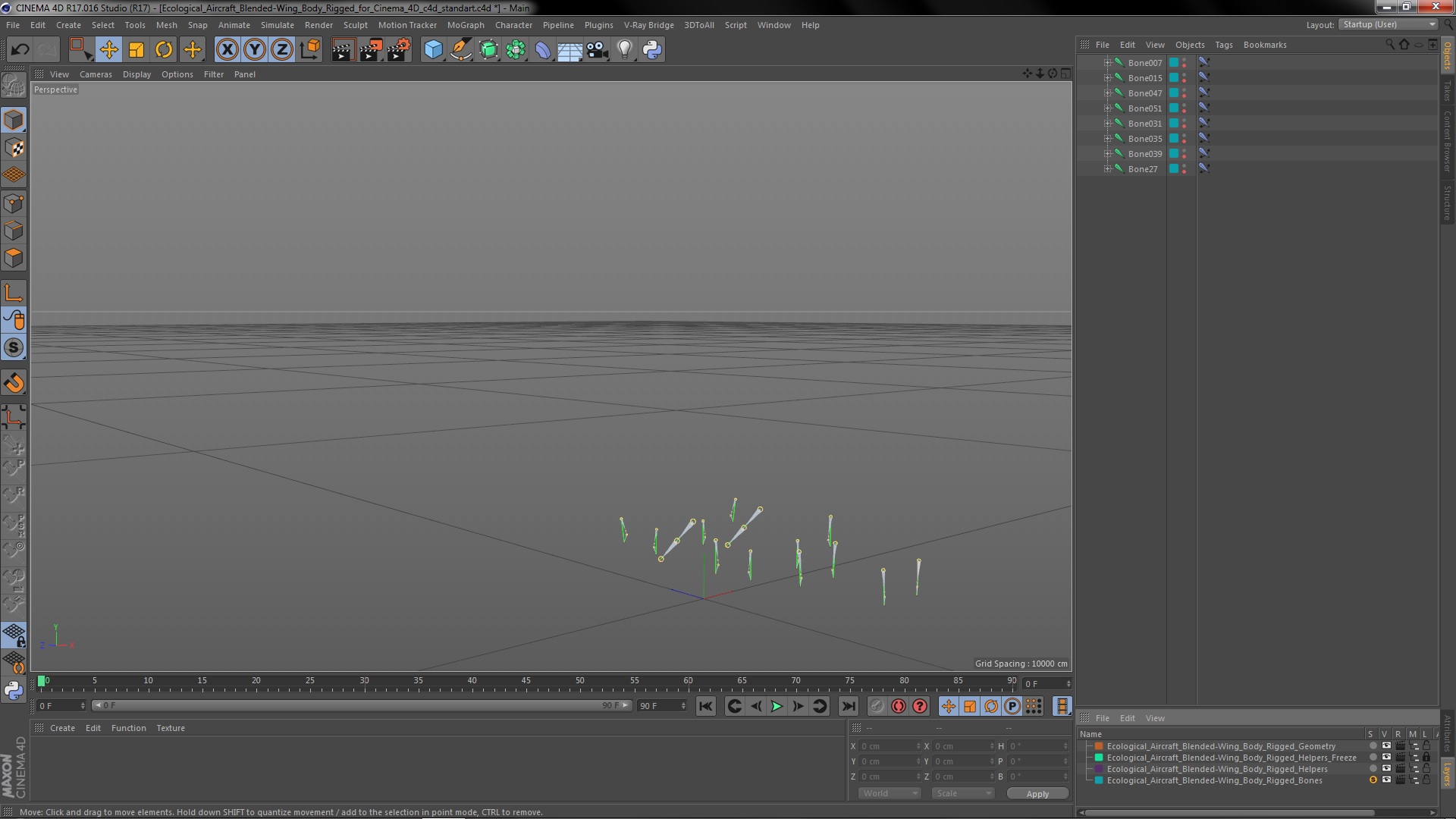Open the MoGraph menu
1456x819 pixels.
coord(465,25)
